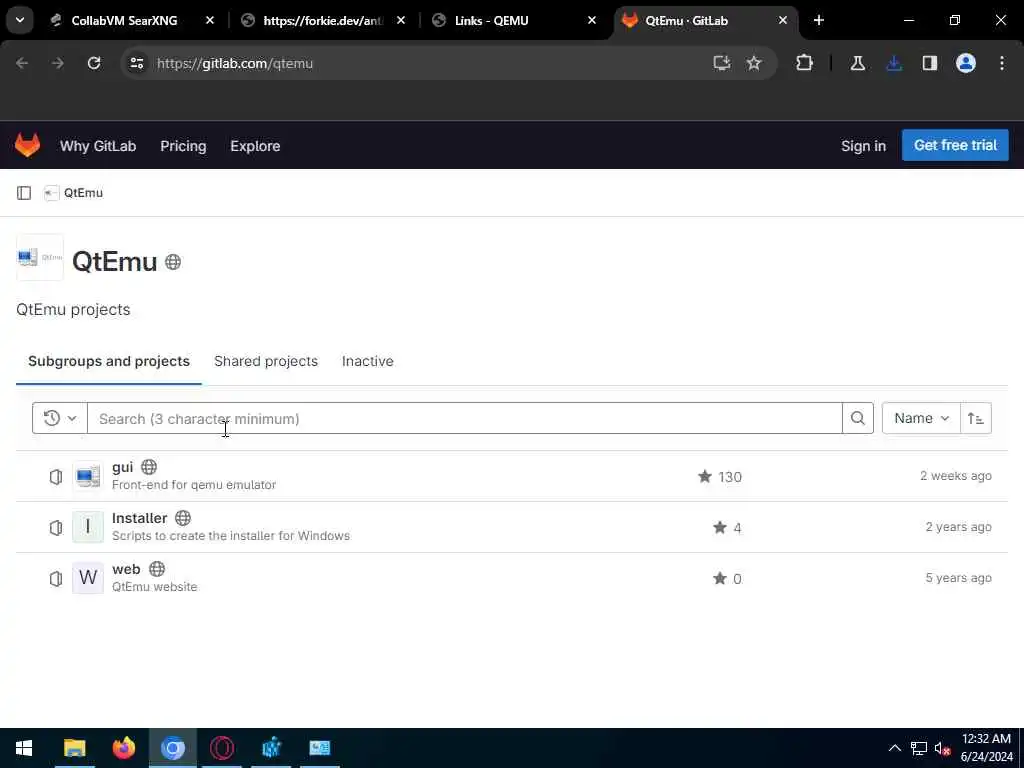
Task: Go forward in browser history
Action: 58,63
